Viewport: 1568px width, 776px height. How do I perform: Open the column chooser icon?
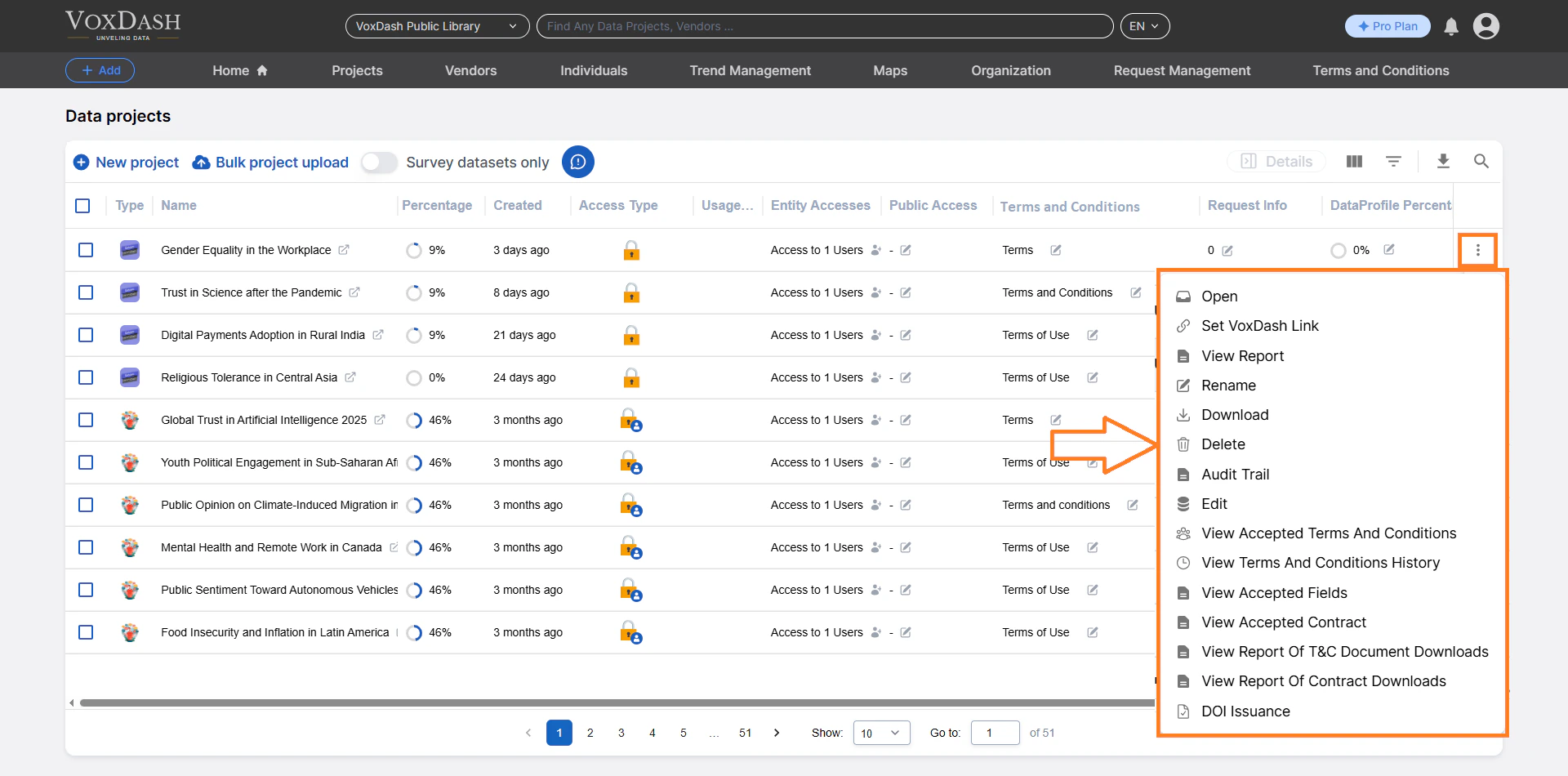tap(1354, 162)
